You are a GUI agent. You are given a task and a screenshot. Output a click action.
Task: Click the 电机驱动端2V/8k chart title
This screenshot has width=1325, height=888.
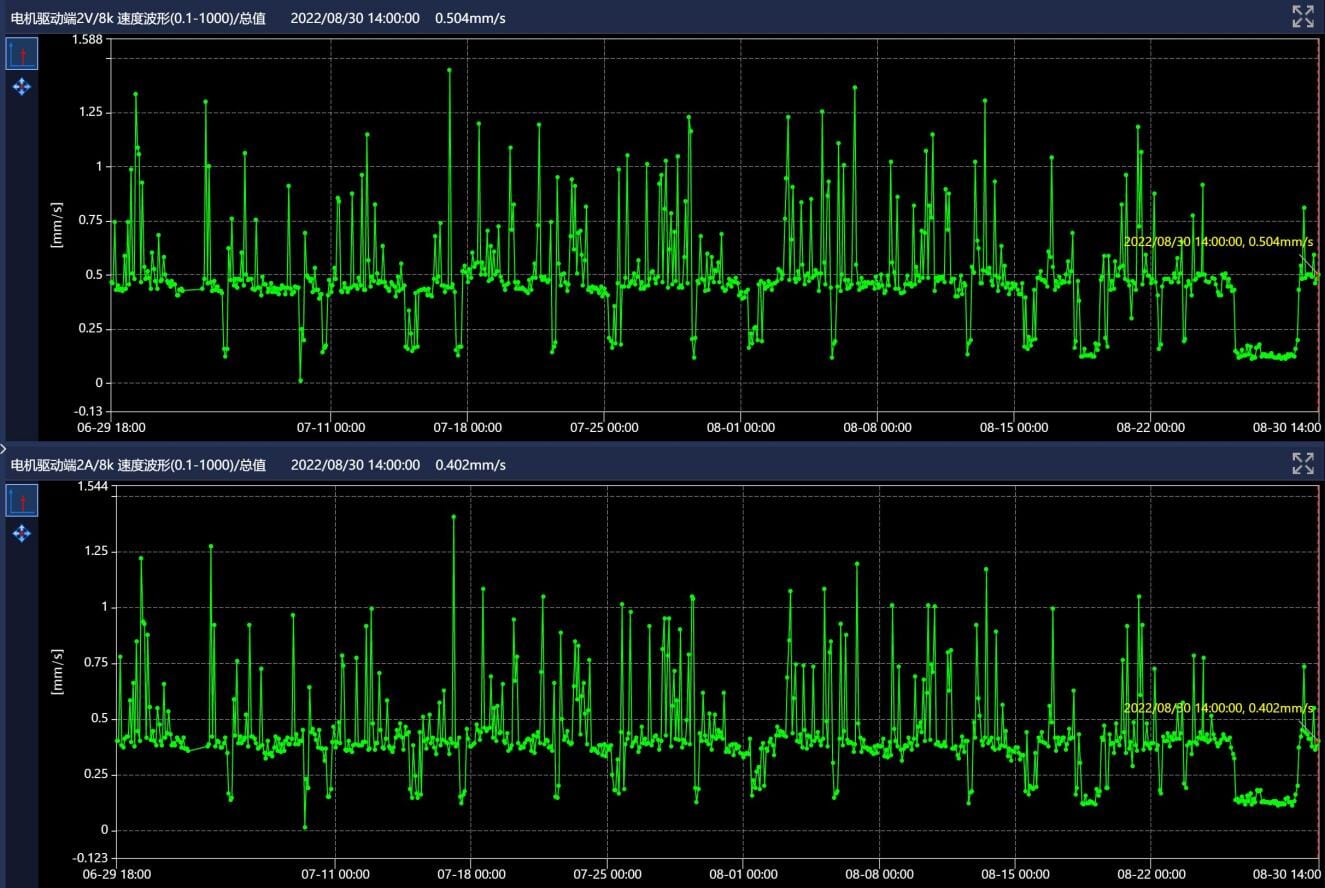tap(138, 17)
